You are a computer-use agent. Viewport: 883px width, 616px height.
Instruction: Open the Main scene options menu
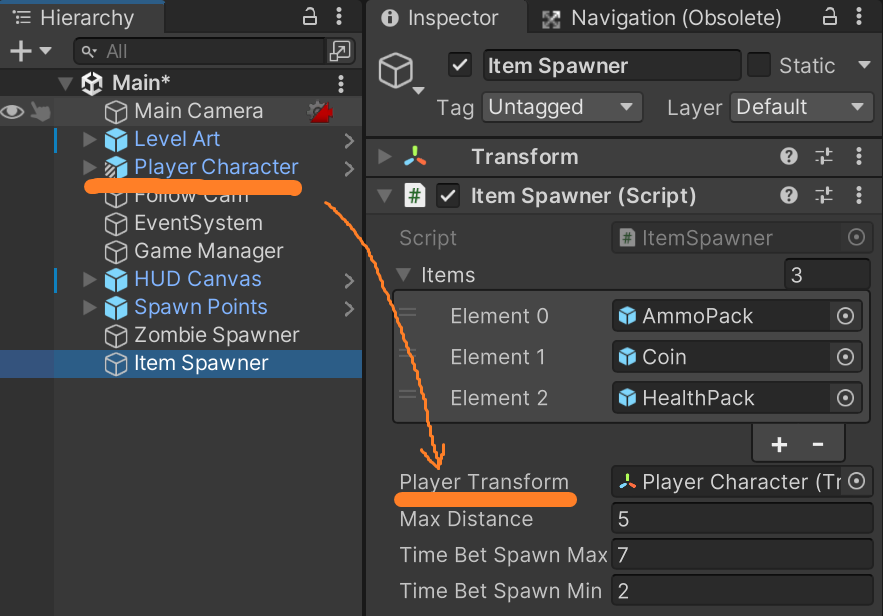click(x=341, y=83)
